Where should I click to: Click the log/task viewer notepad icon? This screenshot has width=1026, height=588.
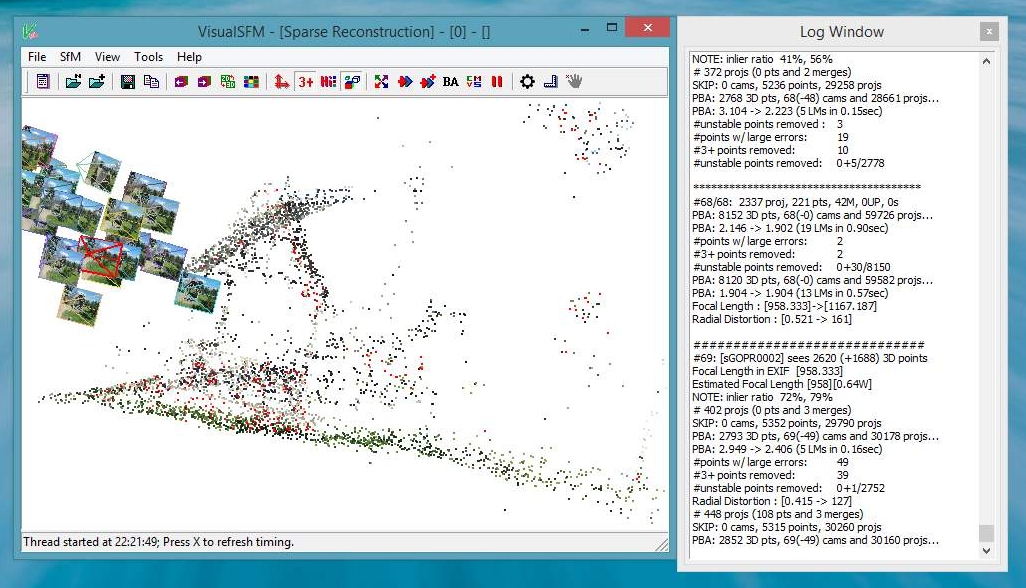tap(43, 82)
